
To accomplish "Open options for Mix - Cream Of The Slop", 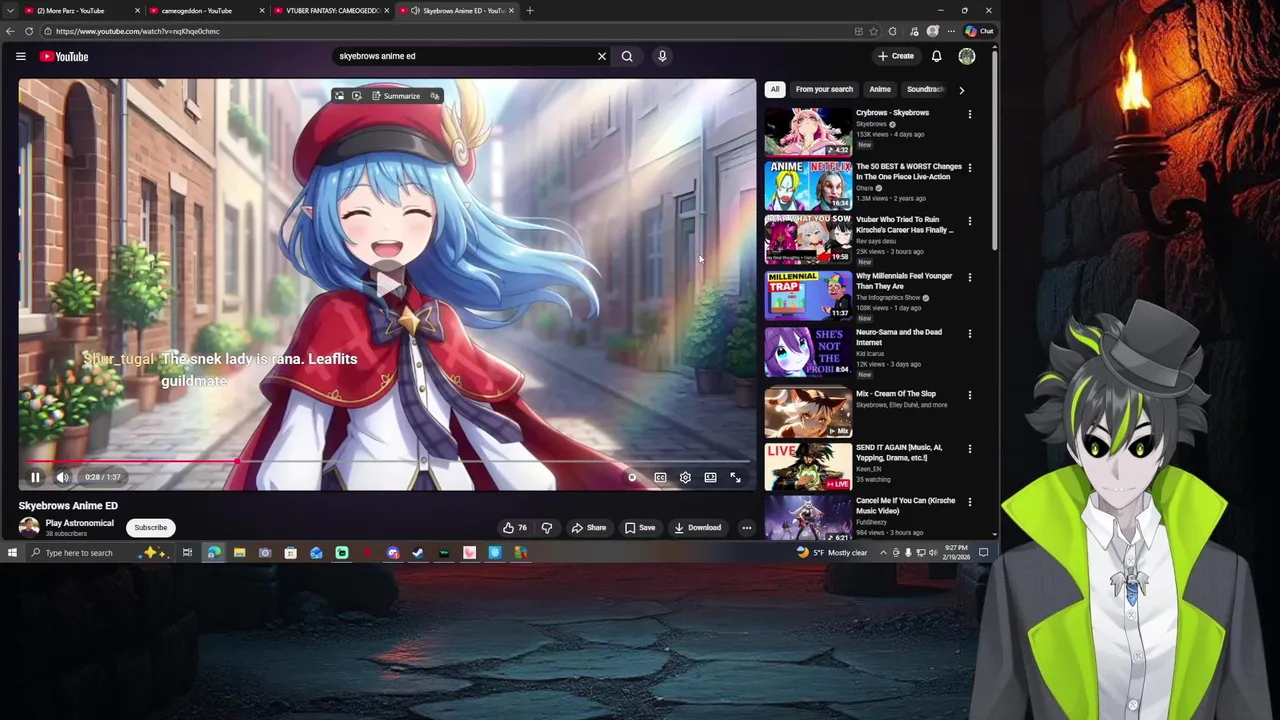I will coord(969,395).
